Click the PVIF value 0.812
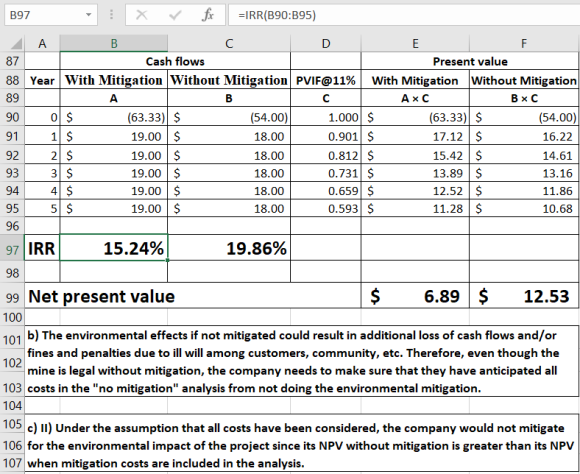Viewport: 580px width, 474px height. [x=326, y=155]
